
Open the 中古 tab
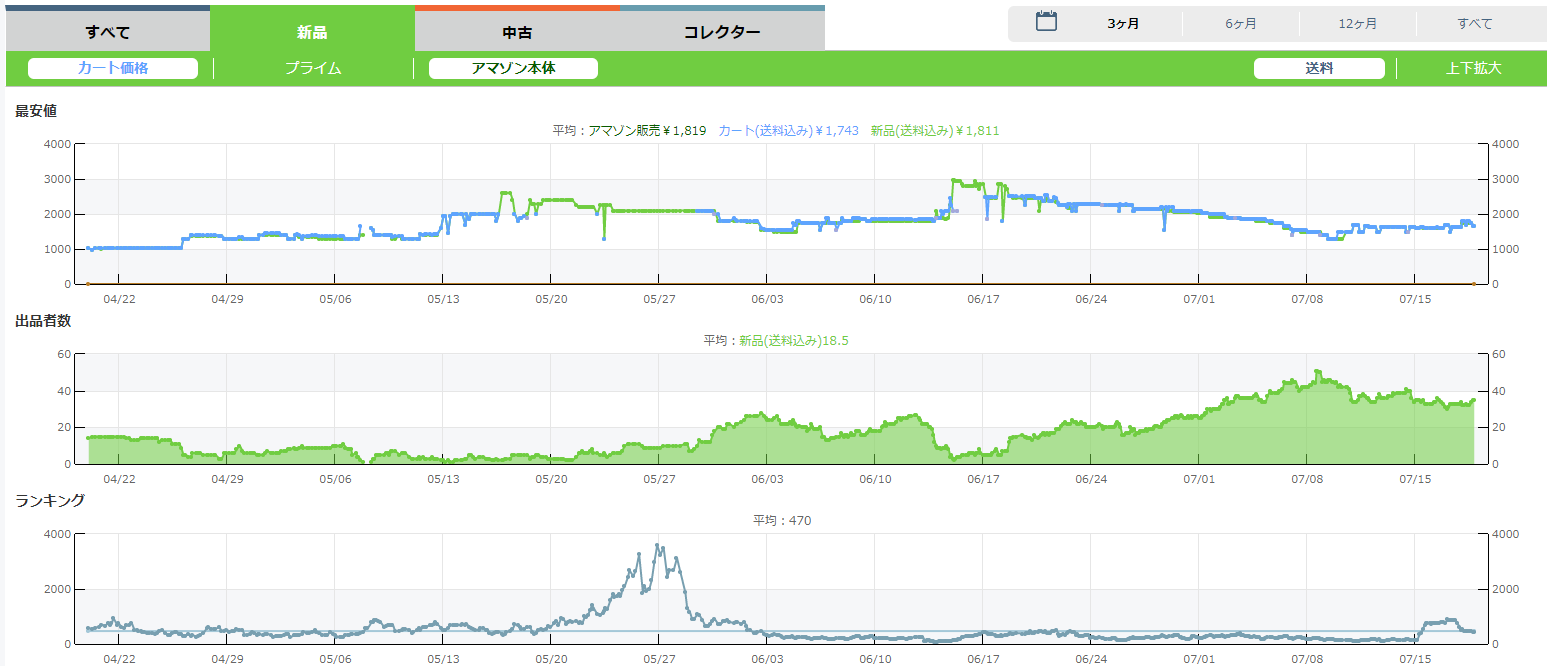click(x=517, y=32)
